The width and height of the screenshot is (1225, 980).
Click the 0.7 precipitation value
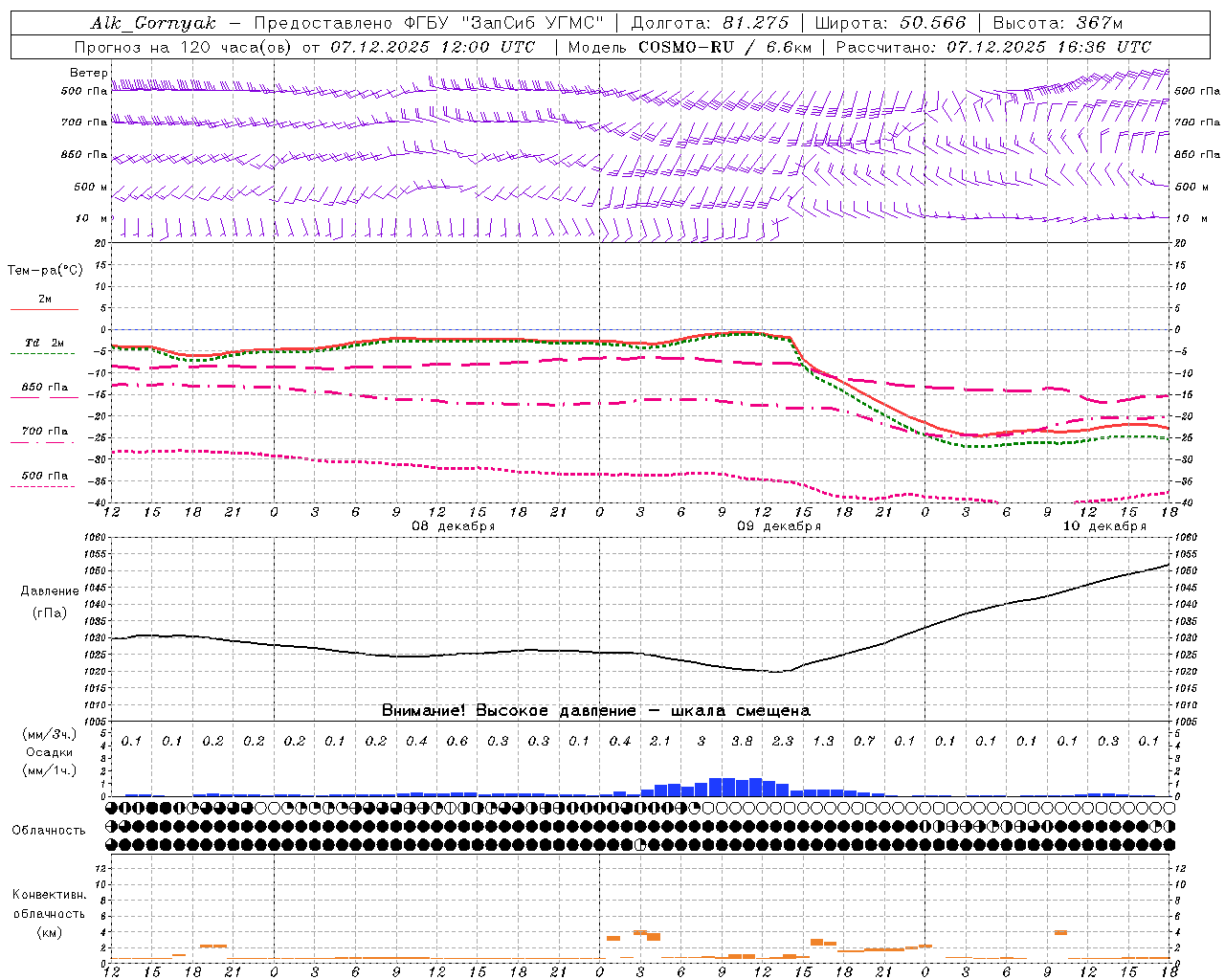[864, 741]
